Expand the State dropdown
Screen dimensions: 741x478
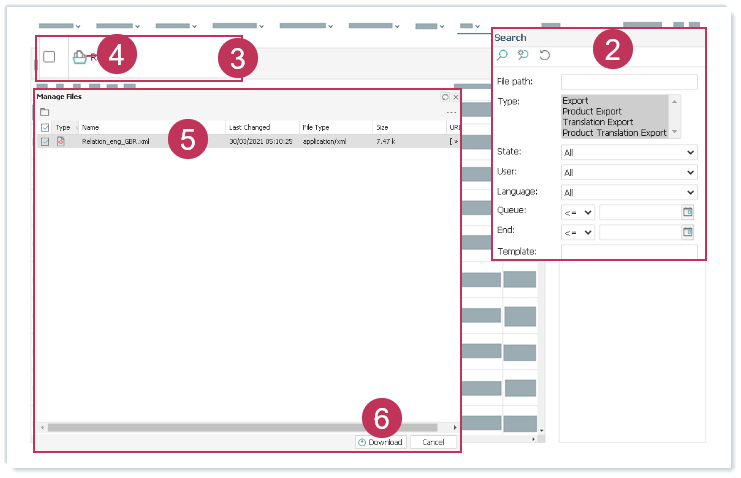coord(628,152)
